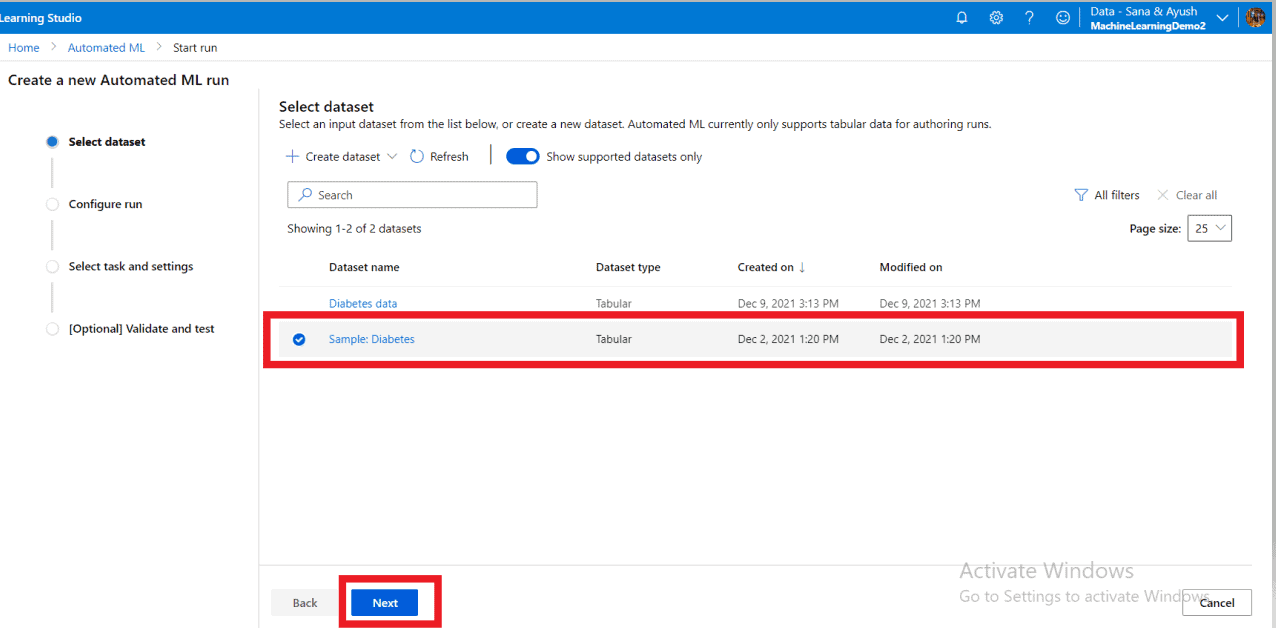Click the X icon of Clear all
Screen dimensions: 1276x628
click(1162, 195)
